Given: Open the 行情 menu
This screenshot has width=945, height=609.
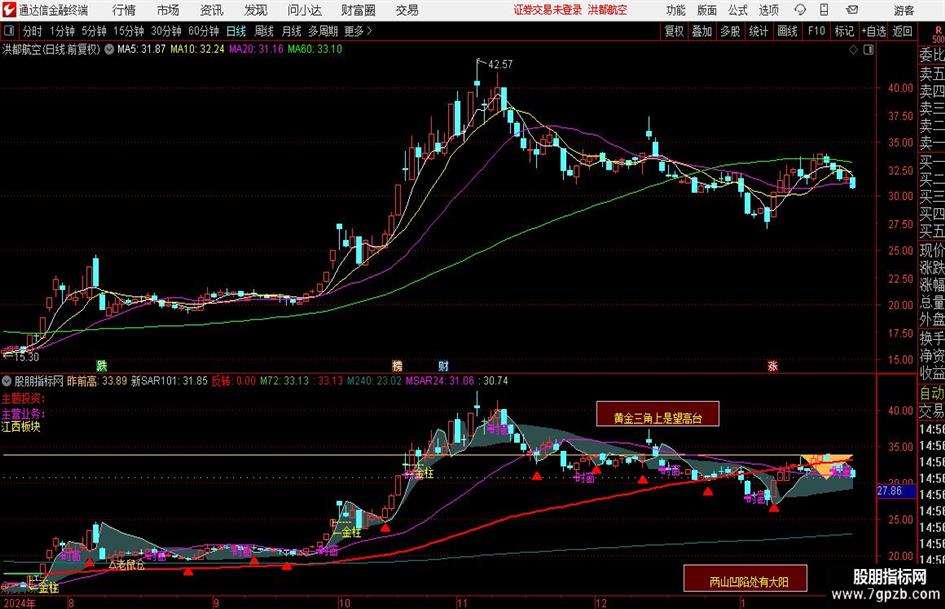Looking at the screenshot, I should click(124, 10).
